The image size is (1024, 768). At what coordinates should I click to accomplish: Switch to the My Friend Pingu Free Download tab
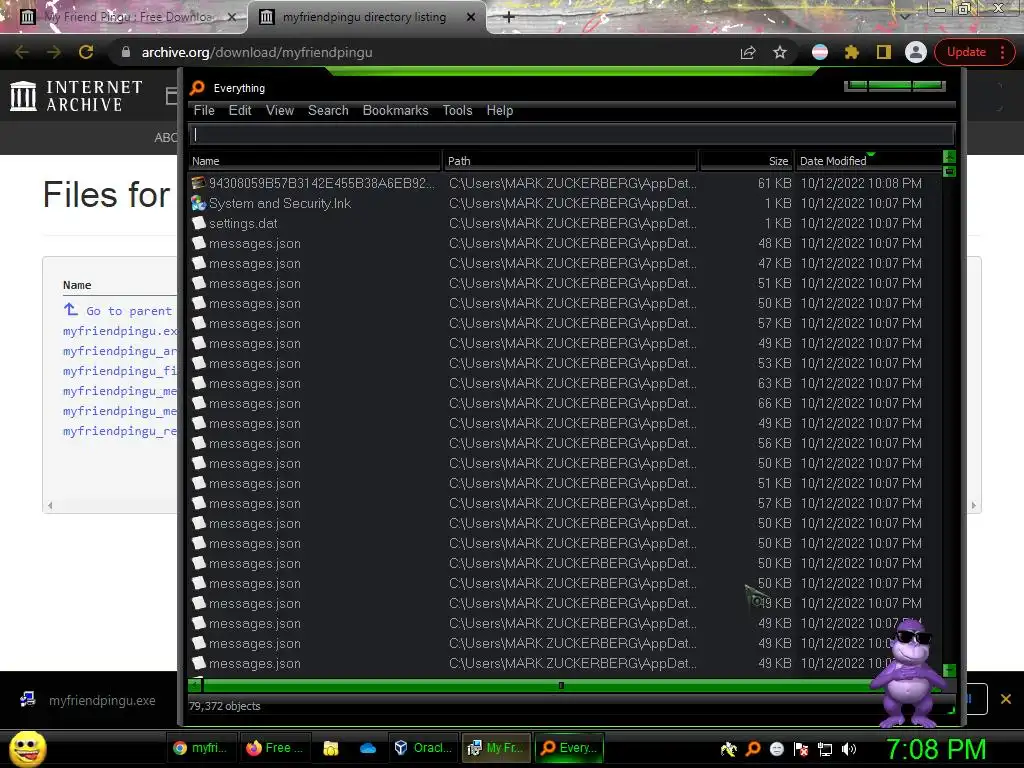click(x=128, y=17)
